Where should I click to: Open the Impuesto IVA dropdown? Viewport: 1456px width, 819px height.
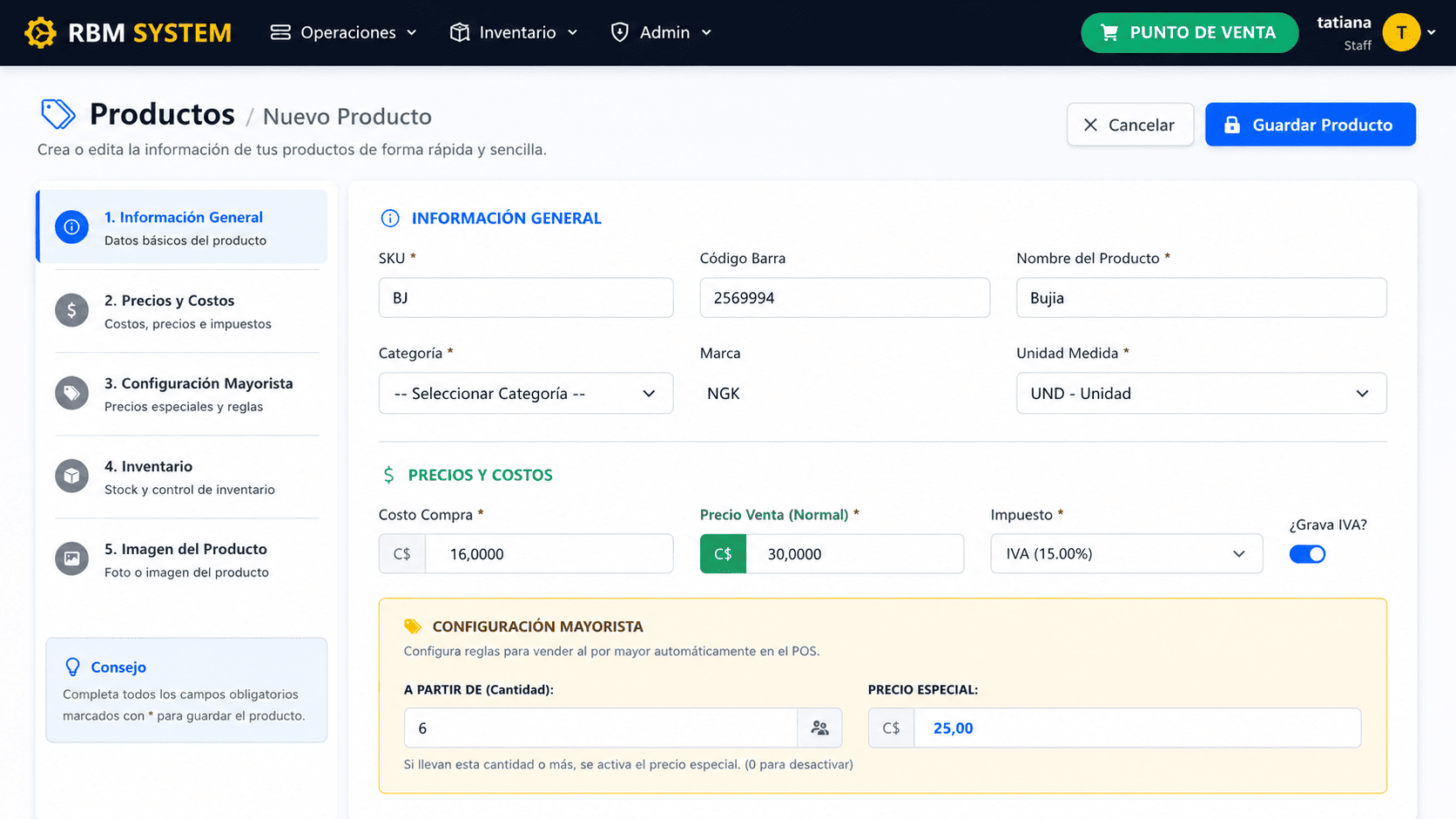click(x=1126, y=554)
